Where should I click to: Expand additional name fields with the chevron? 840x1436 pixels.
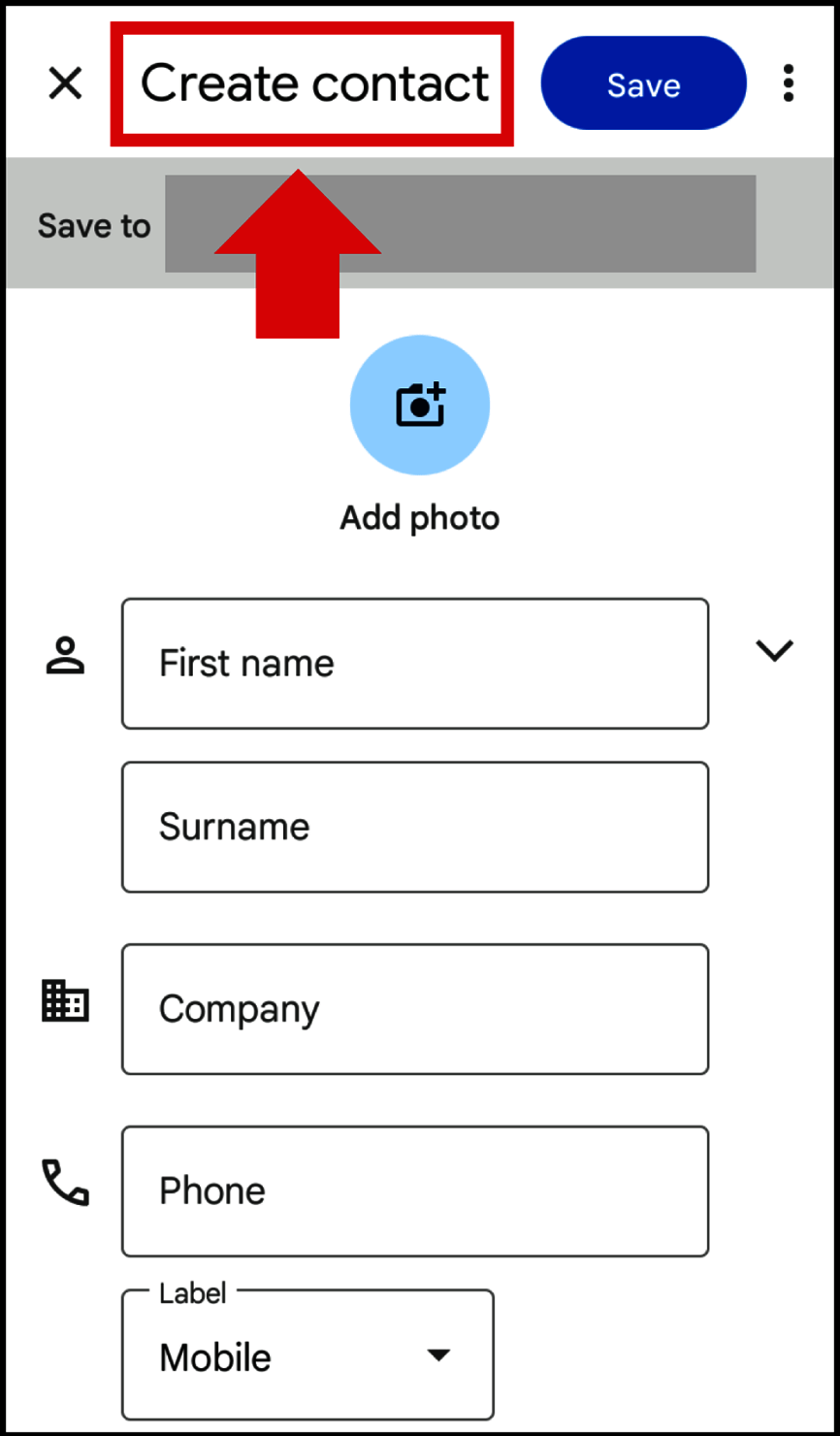click(774, 651)
